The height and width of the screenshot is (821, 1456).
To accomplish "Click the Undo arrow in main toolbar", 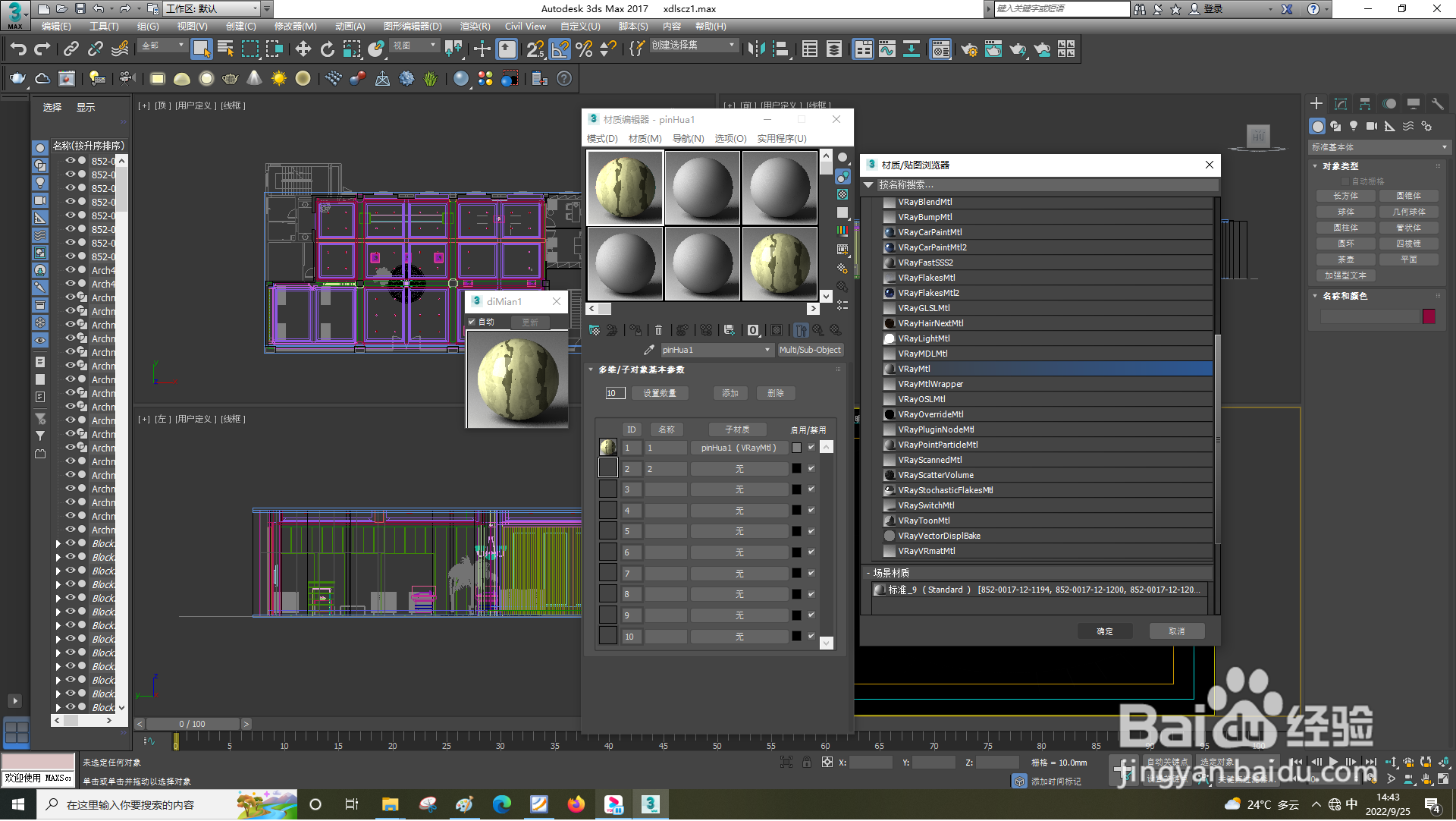I will pyautogui.click(x=18, y=50).
